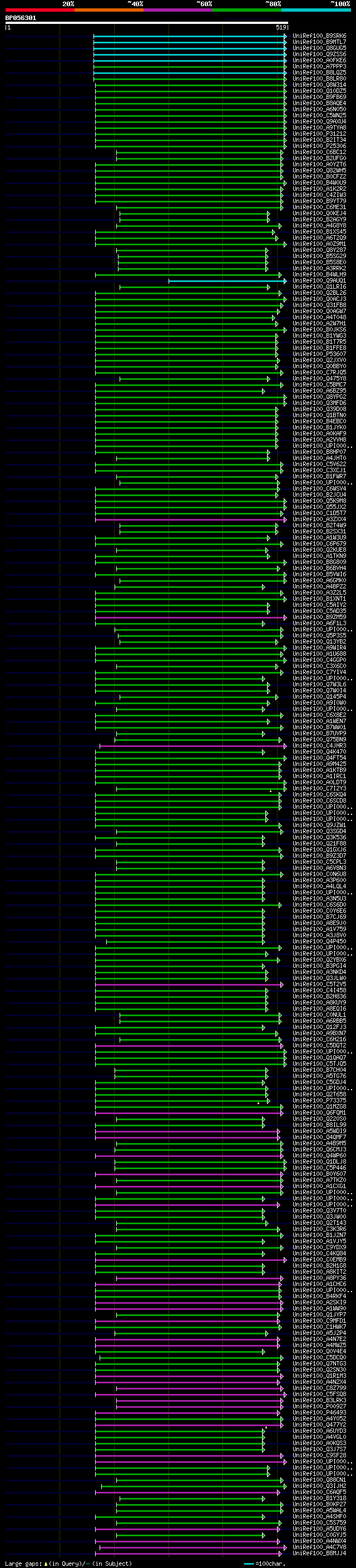Click the purple alignment bar for A3ZXX4
This screenshot has width=356, height=1568.
(x=190, y=519)
